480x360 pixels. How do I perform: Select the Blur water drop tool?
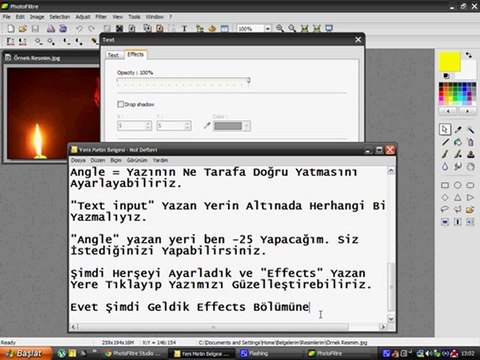(445, 166)
